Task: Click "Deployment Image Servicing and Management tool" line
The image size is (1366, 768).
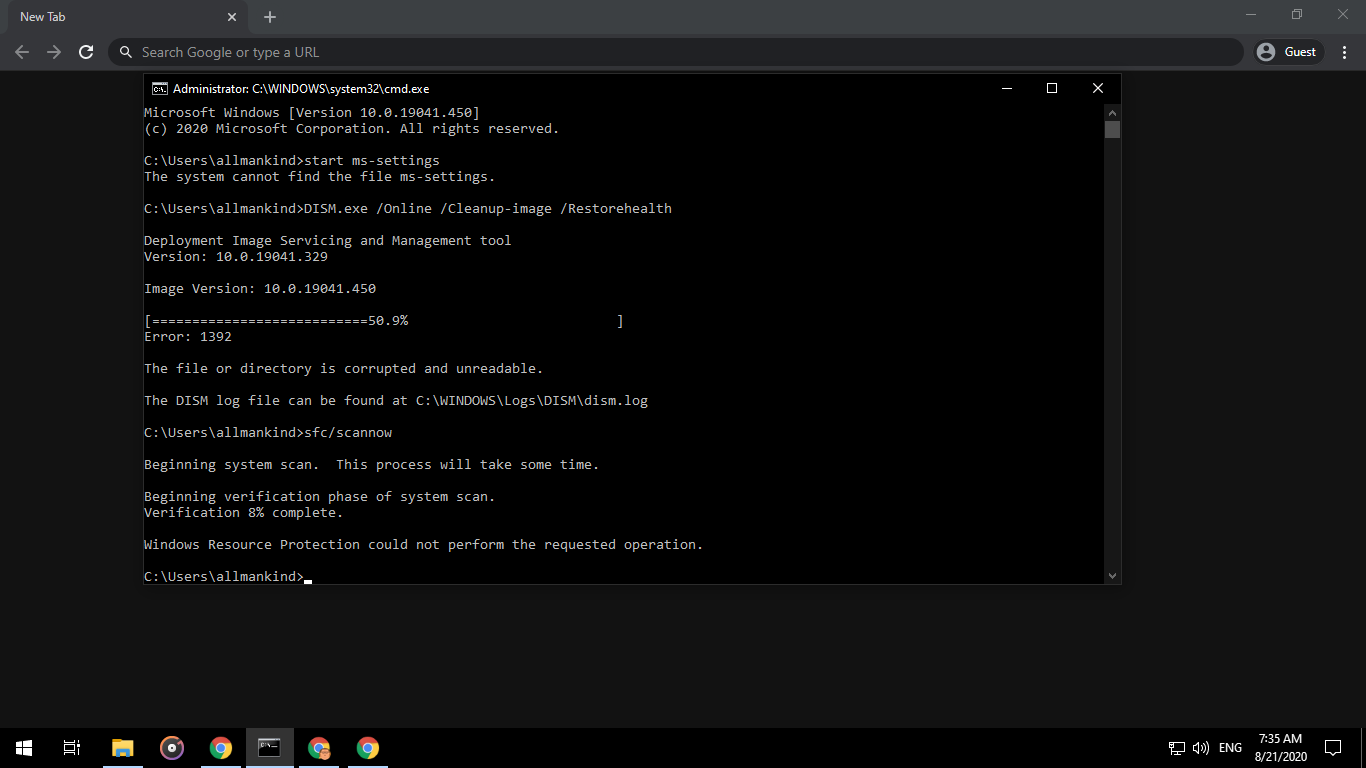Action: coord(328,241)
